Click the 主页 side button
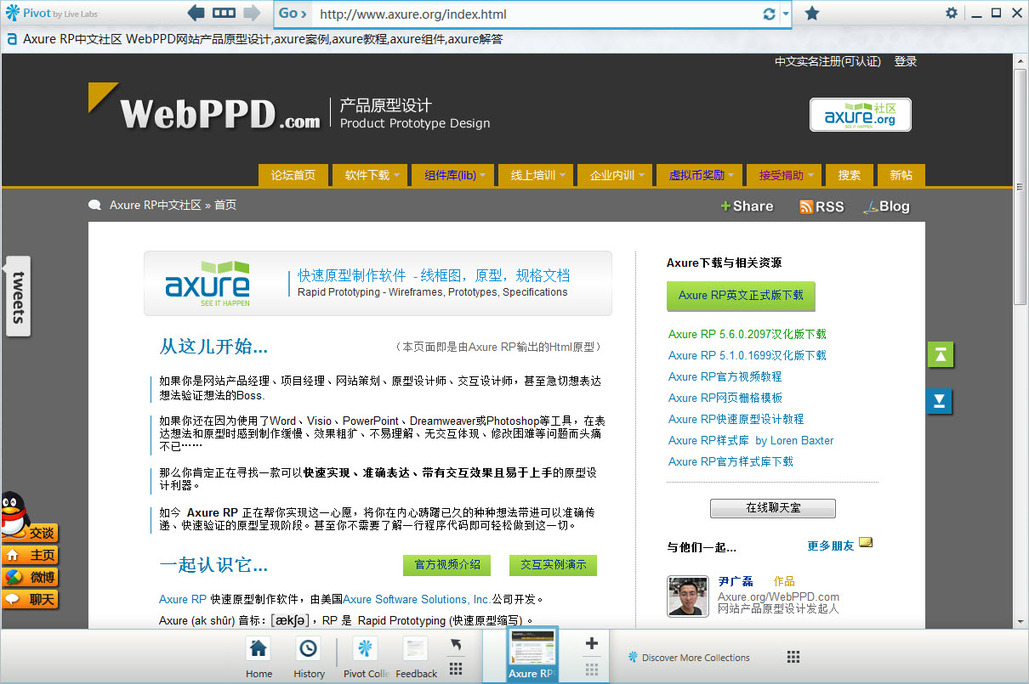This screenshot has width=1029, height=684. point(30,555)
